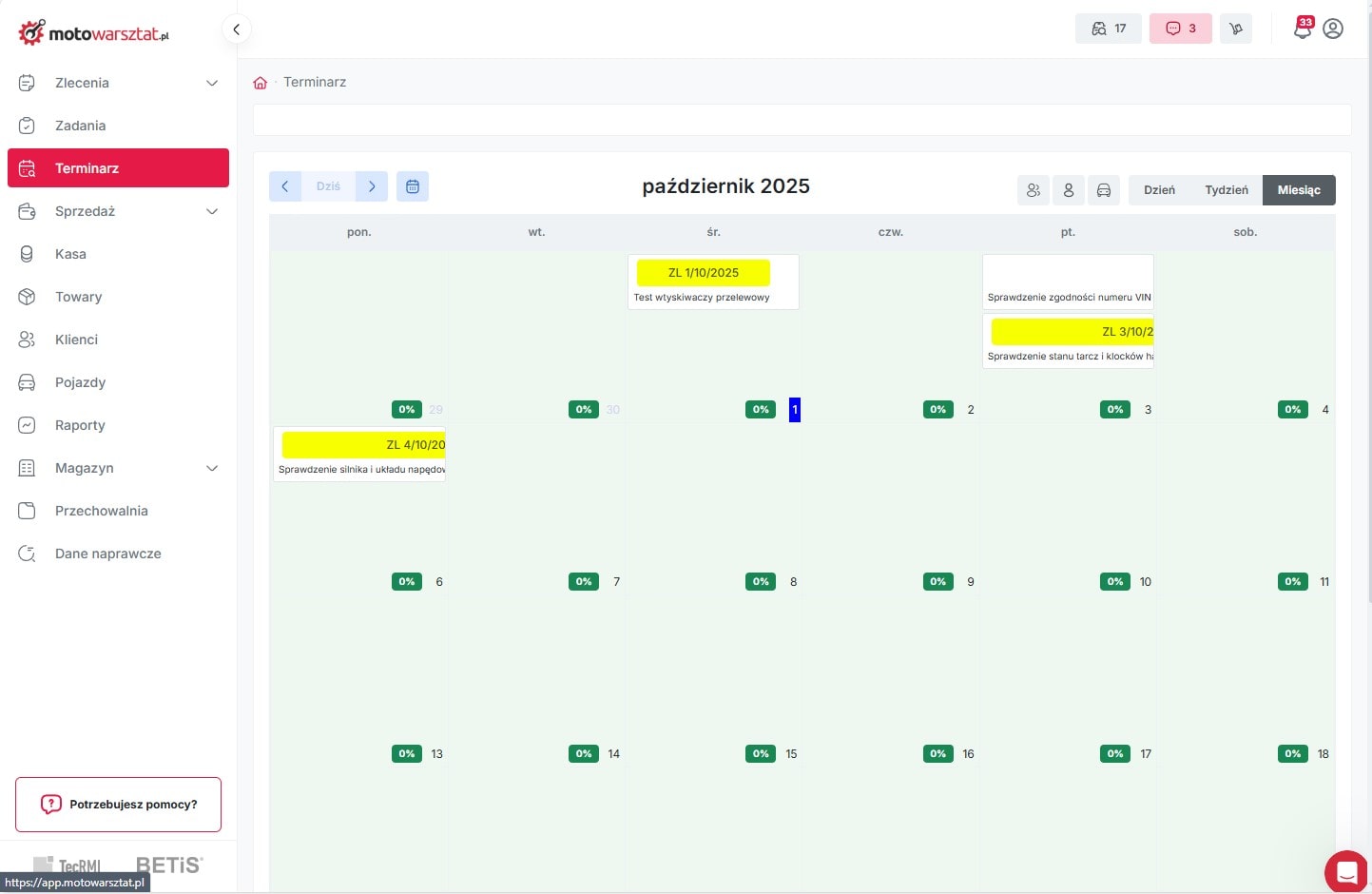Image resolution: width=1372 pixels, height=894 pixels.
Task: Expand the Zlecenia submenu
Action: 212,83
